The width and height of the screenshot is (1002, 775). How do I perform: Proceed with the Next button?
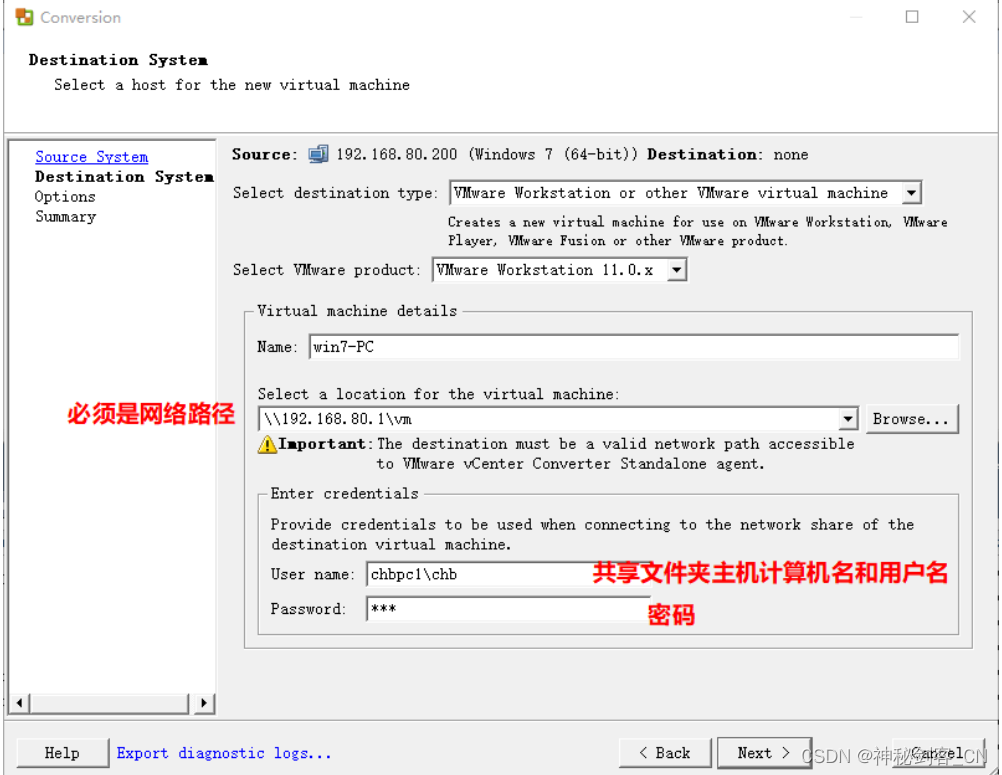coord(764,753)
